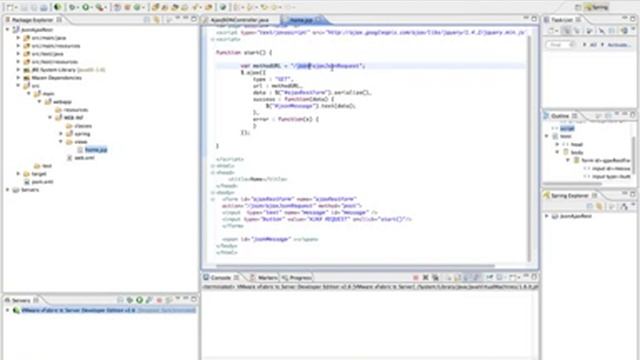The image size is (640, 360).
Task: Click the Debug bug toolbar icon
Action: pyautogui.click(x=72, y=7)
